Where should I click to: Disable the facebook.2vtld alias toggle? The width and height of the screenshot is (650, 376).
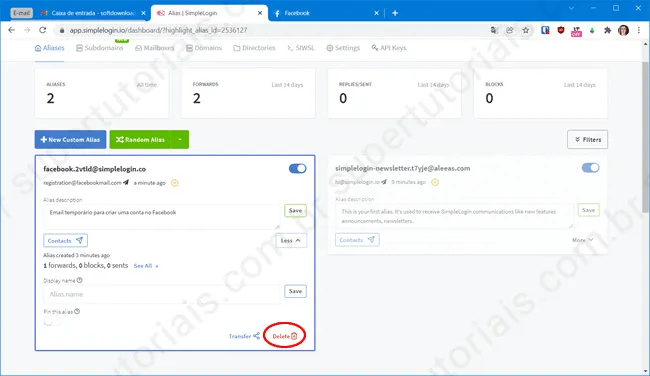click(x=298, y=168)
